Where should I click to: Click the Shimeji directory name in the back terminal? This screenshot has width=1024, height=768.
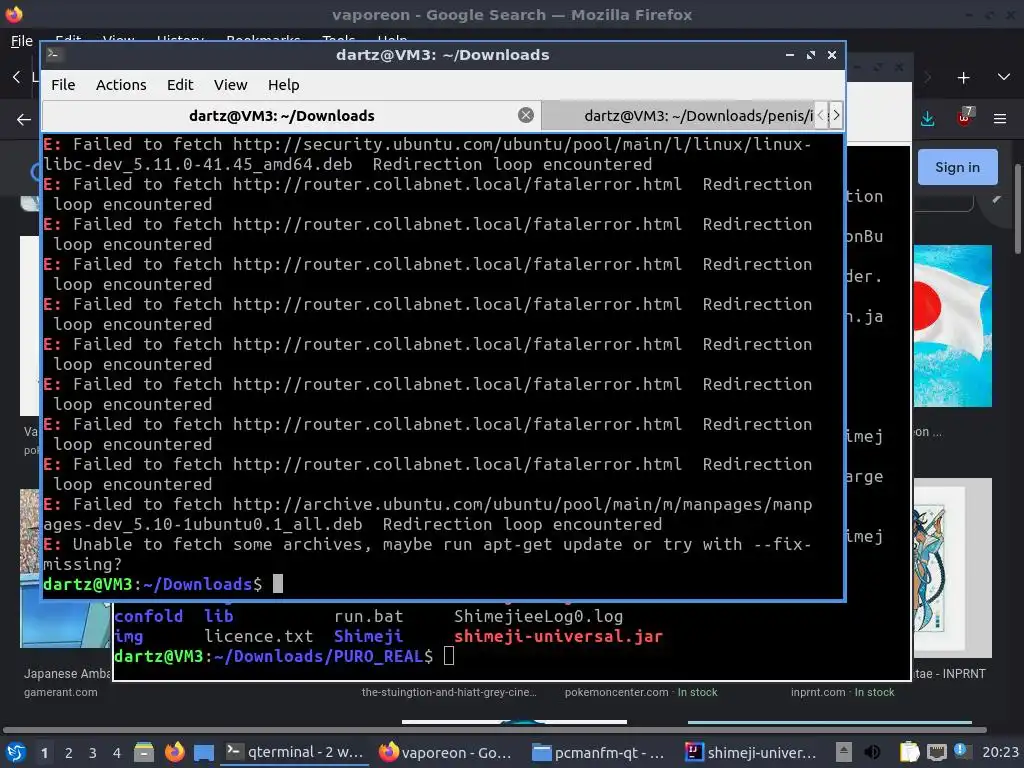point(368,636)
